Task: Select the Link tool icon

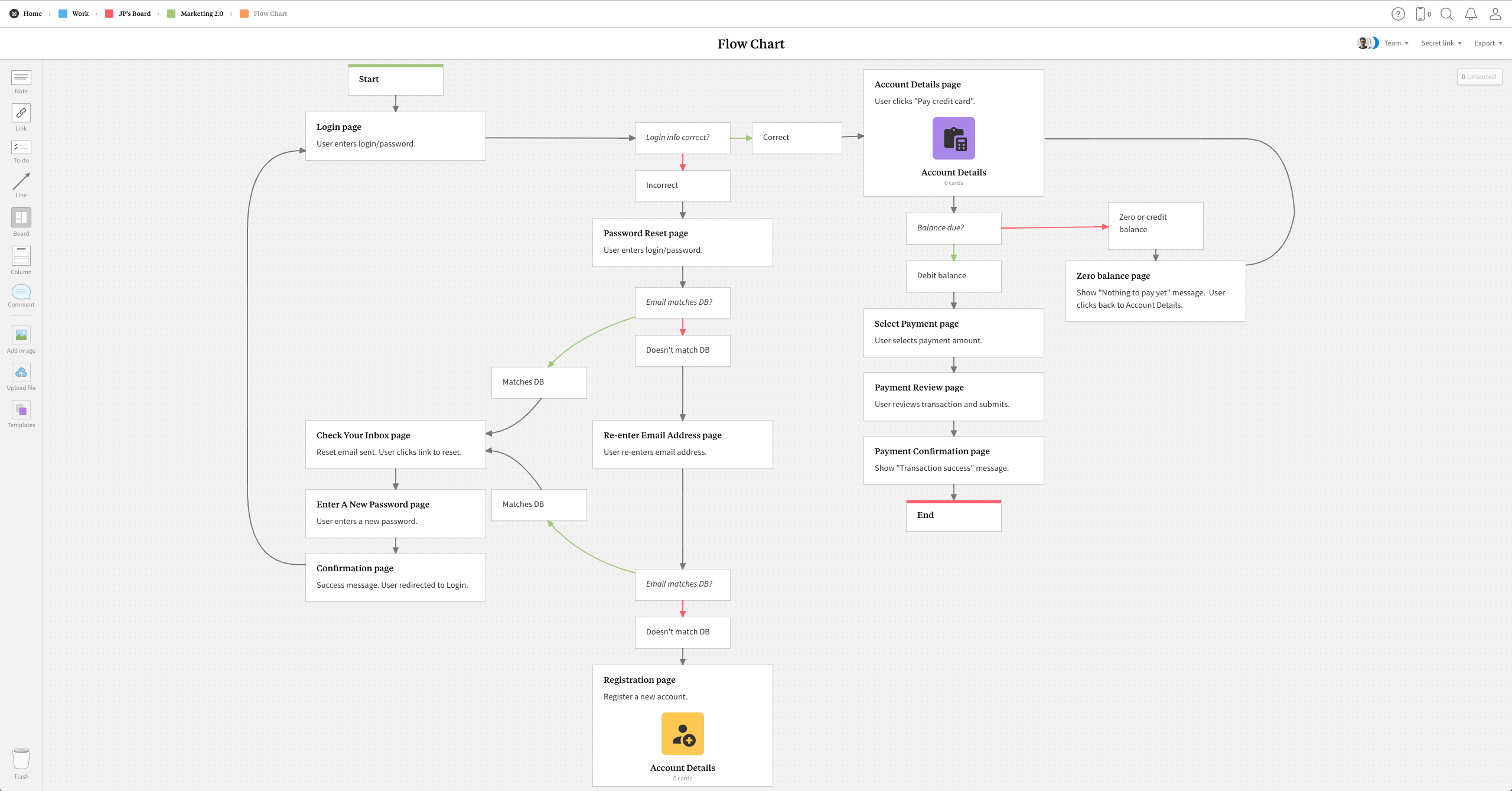Action: coord(21,113)
